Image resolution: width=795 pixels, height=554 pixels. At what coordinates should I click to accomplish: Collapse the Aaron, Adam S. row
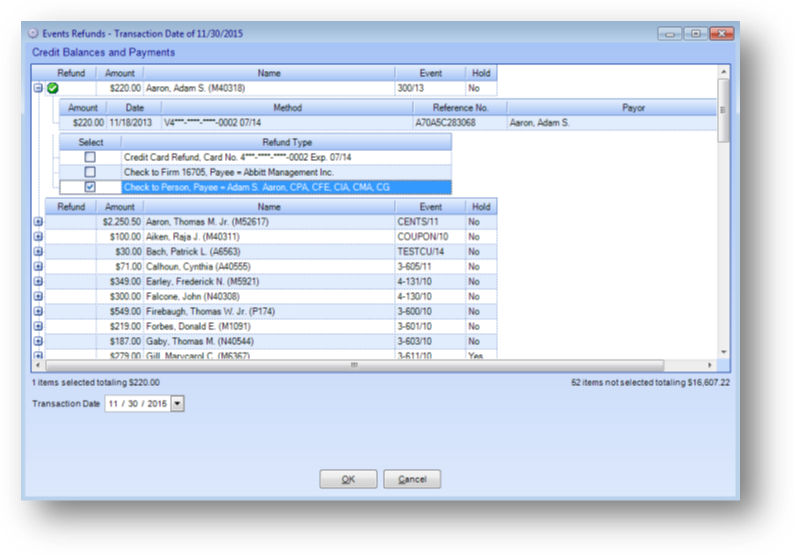click(38, 88)
